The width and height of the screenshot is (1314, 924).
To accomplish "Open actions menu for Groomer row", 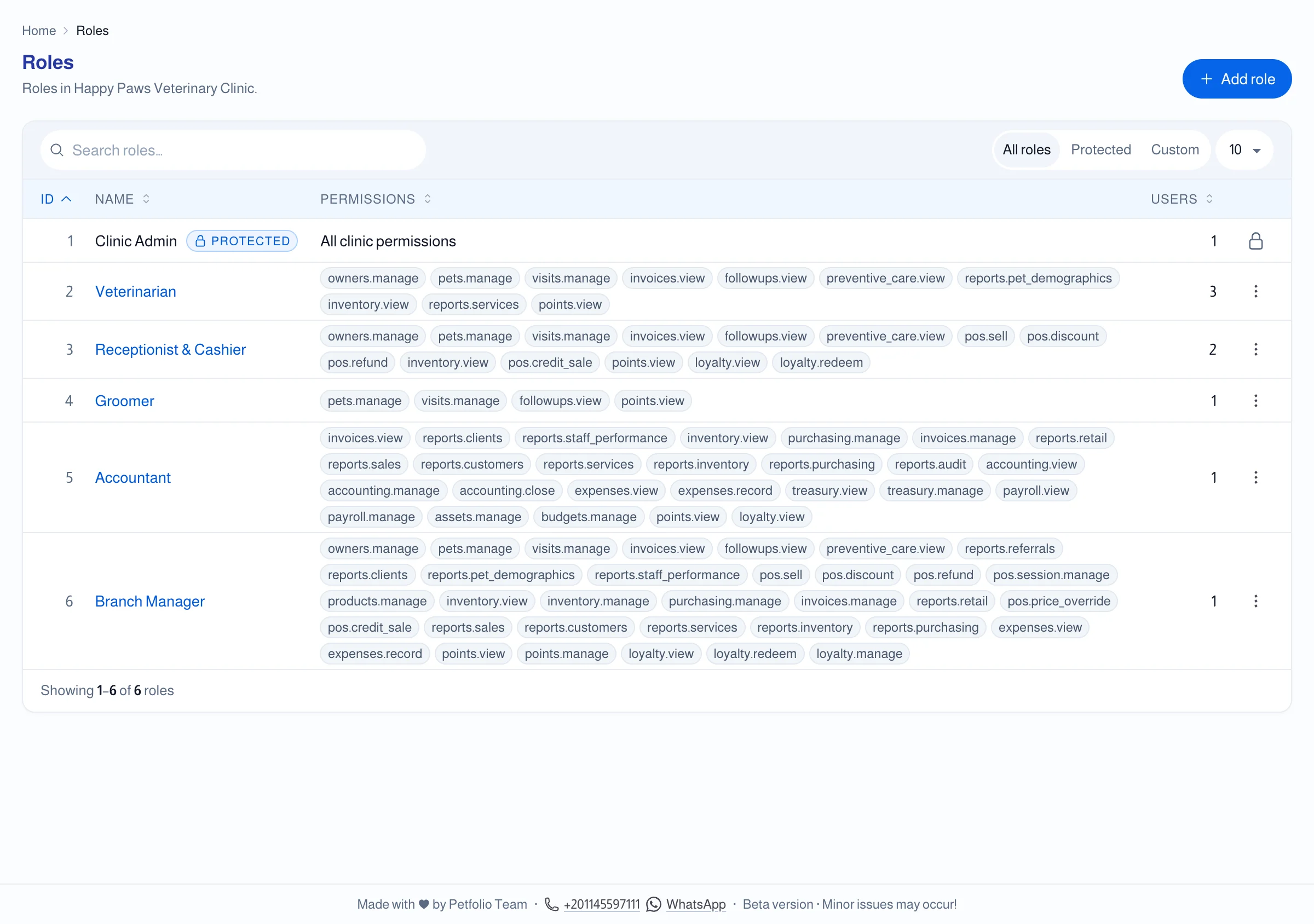I will [x=1255, y=401].
